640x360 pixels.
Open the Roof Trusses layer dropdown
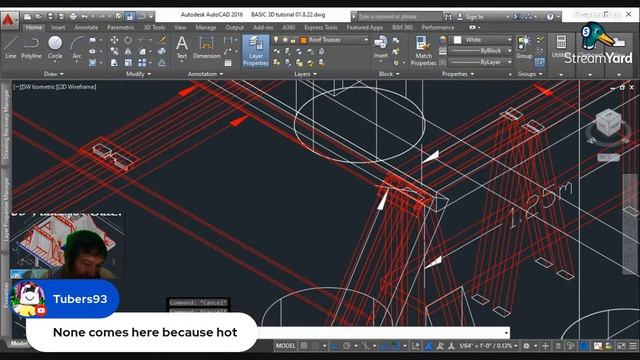click(366, 40)
